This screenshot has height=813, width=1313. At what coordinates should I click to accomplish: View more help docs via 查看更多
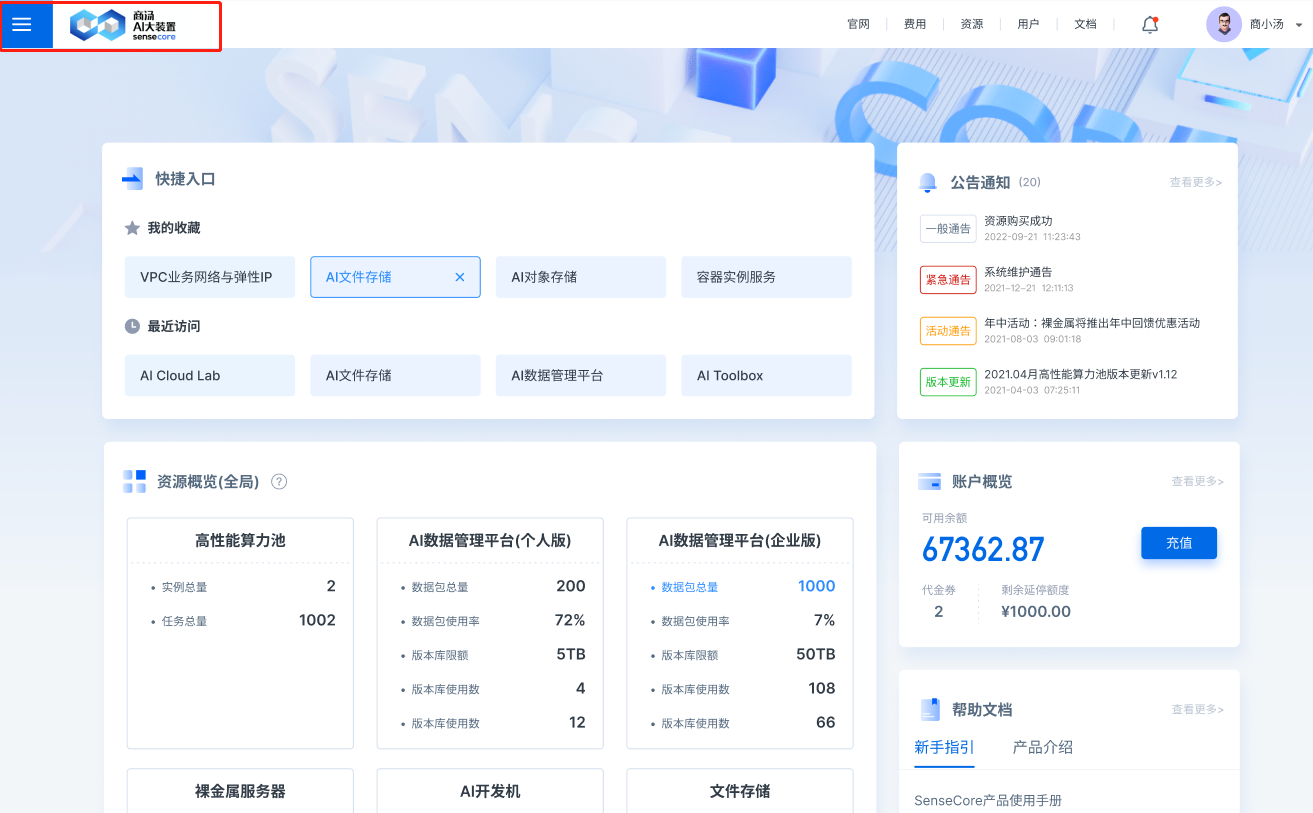coord(1198,709)
